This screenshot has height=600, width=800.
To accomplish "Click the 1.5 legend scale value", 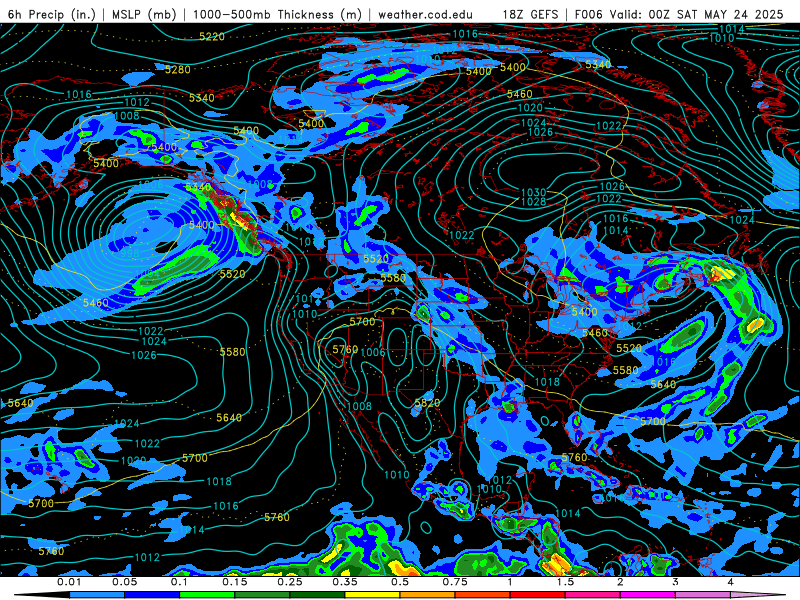I will coord(565,582).
